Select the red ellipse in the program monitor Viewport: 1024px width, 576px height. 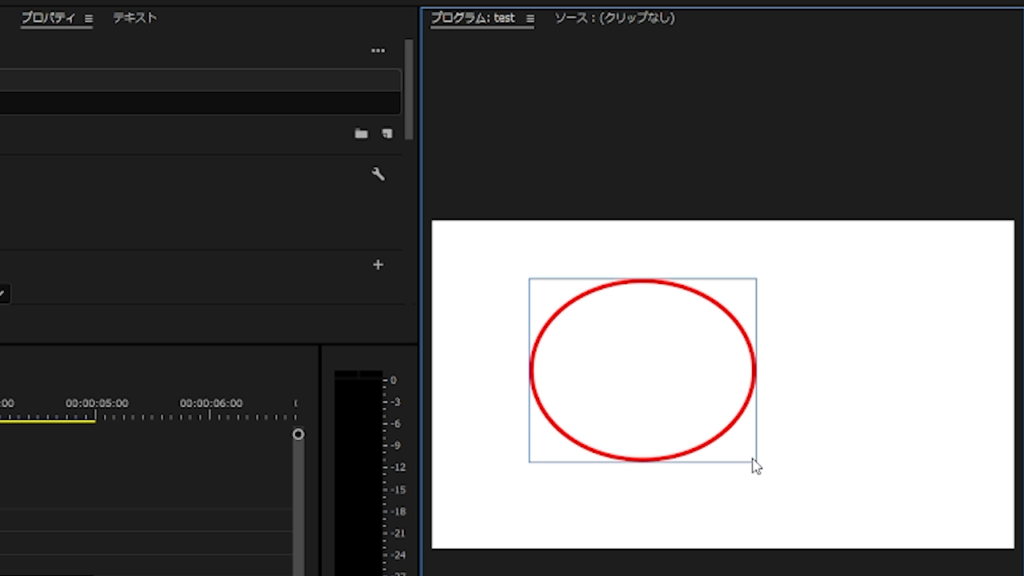[x=643, y=370]
